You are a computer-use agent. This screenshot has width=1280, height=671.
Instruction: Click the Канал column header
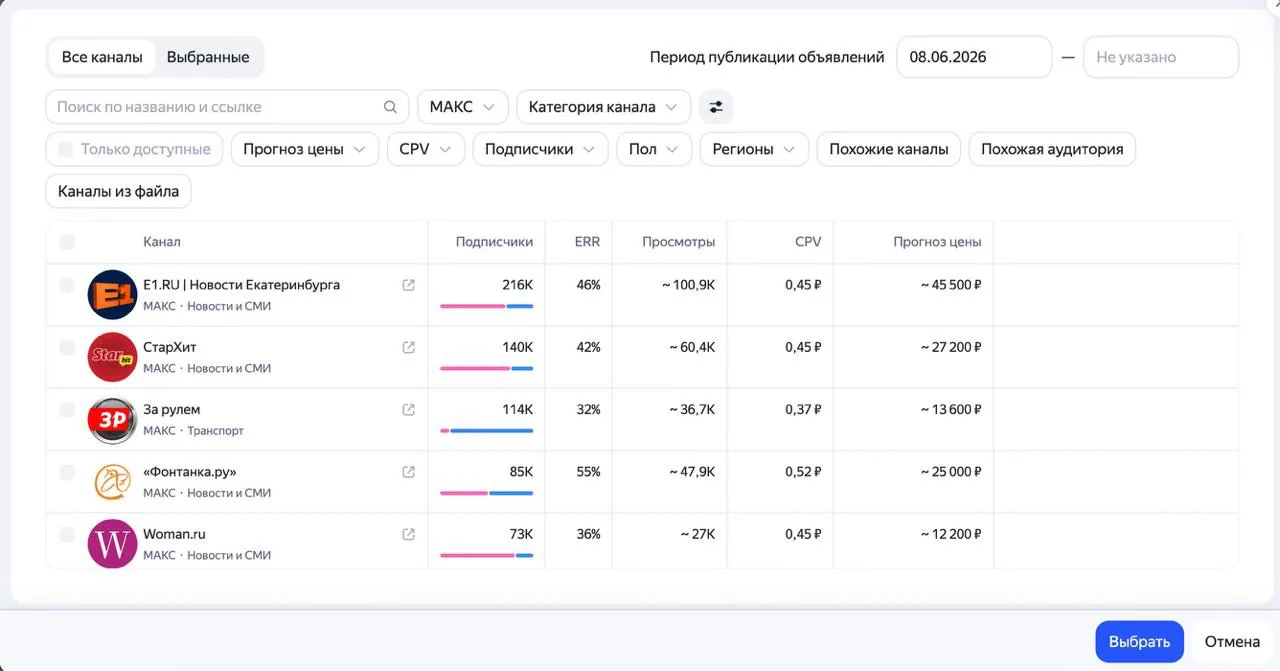(162, 242)
